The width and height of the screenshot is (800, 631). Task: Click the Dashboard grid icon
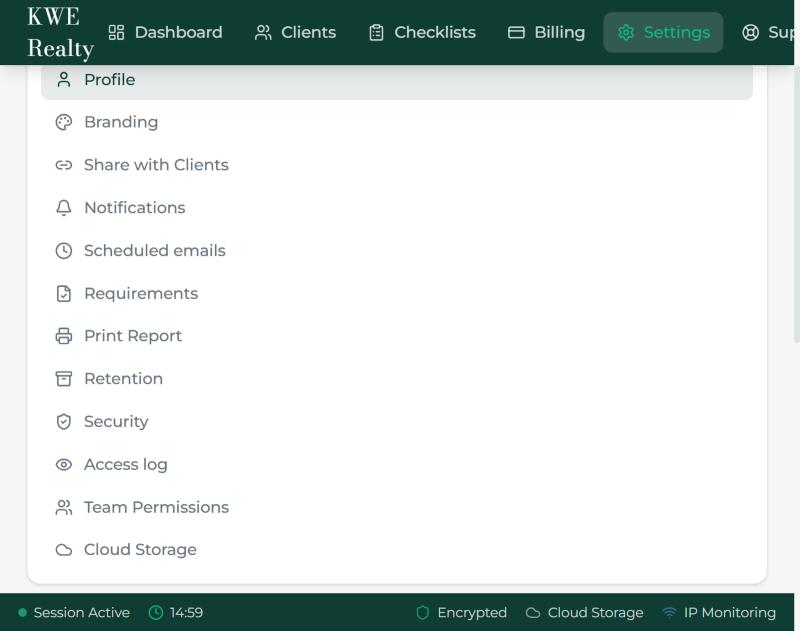coord(116,33)
